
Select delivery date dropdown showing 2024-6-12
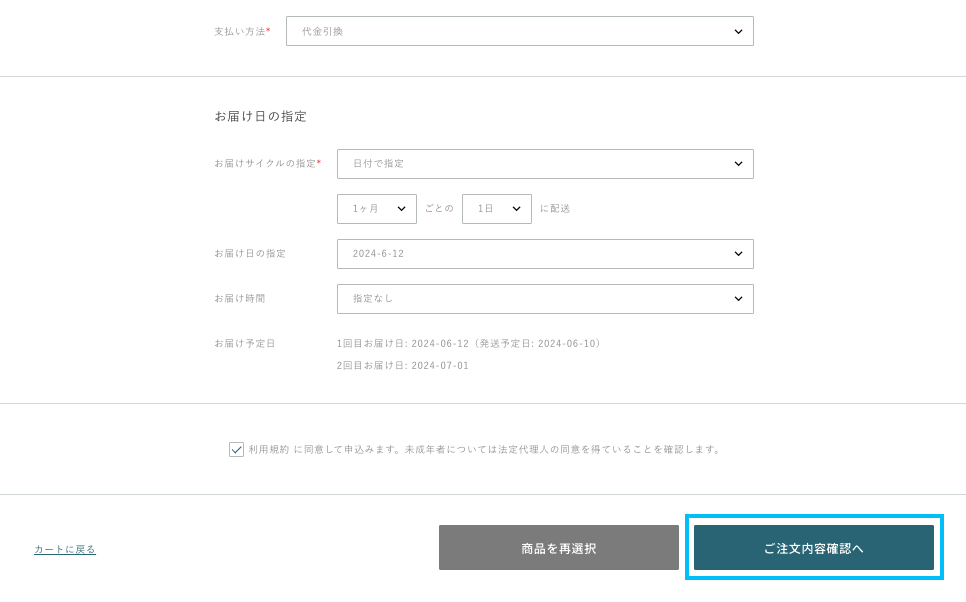pyautogui.click(x=545, y=254)
